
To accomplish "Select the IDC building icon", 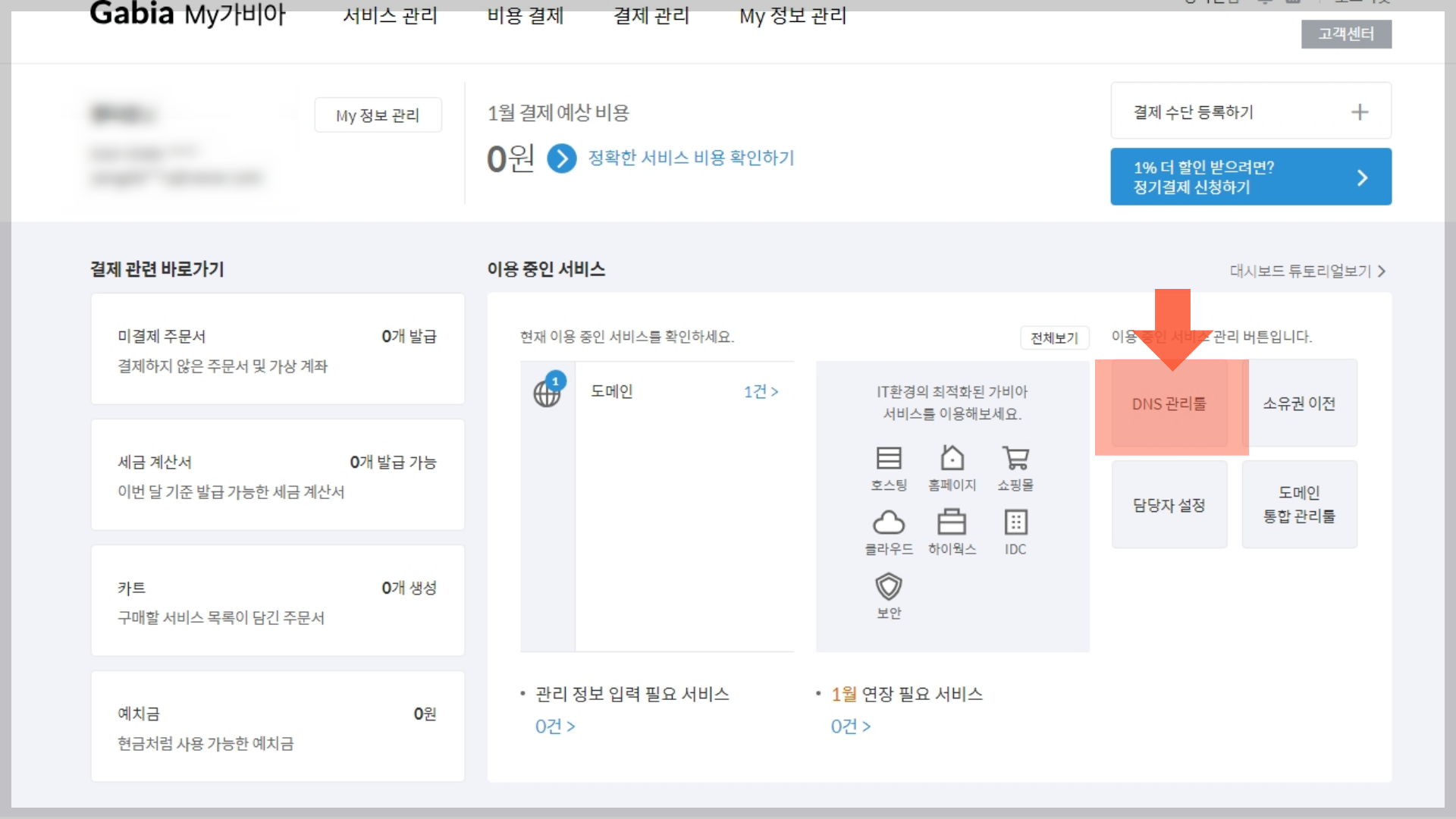I will pyautogui.click(x=1015, y=522).
